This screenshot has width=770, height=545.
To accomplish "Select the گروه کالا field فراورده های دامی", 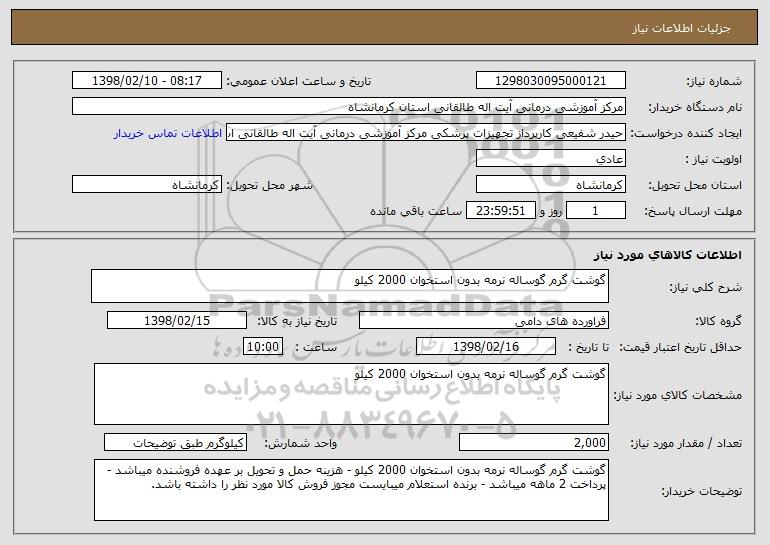I will pyautogui.click(x=484, y=321).
